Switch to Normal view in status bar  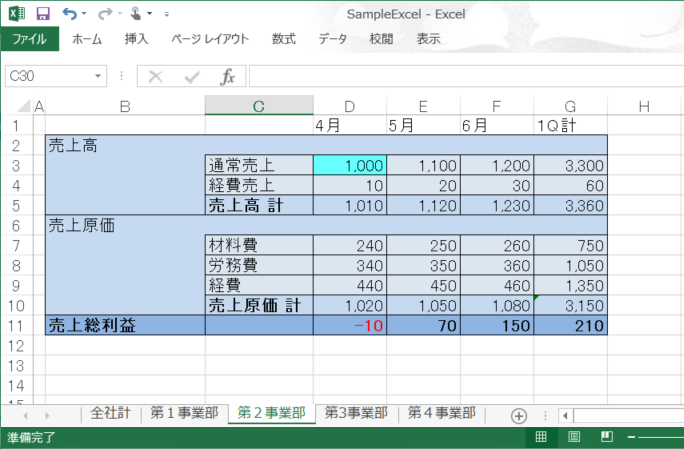point(541,437)
